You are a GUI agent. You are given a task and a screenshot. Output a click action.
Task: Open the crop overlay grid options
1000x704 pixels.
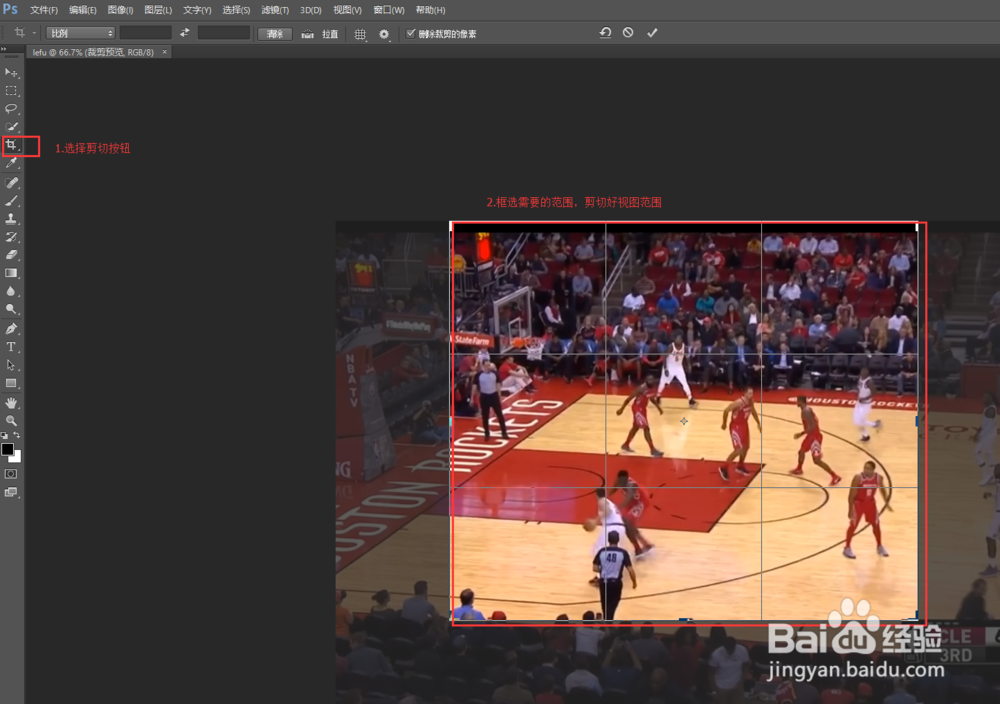point(360,34)
